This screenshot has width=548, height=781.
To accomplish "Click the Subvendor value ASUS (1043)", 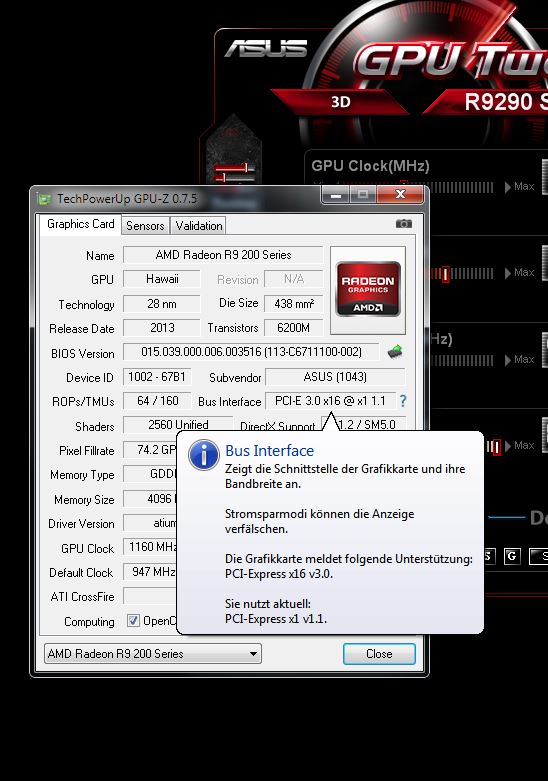I will [335, 377].
